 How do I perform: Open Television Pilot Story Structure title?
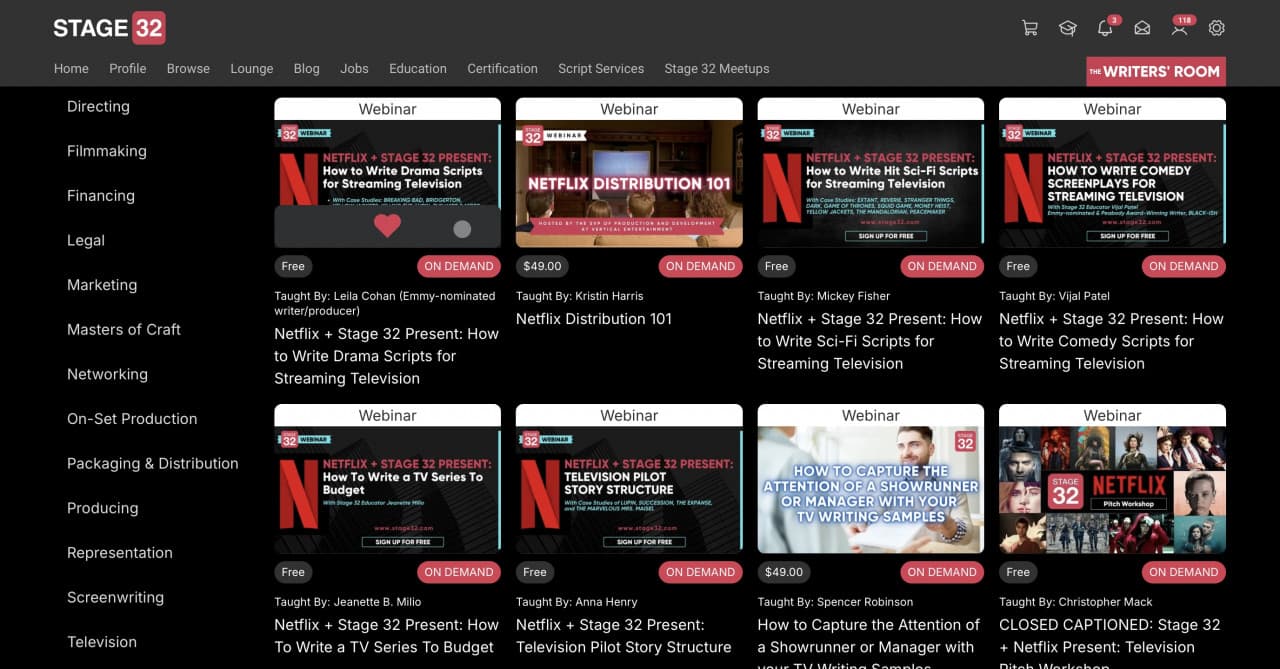coord(624,636)
